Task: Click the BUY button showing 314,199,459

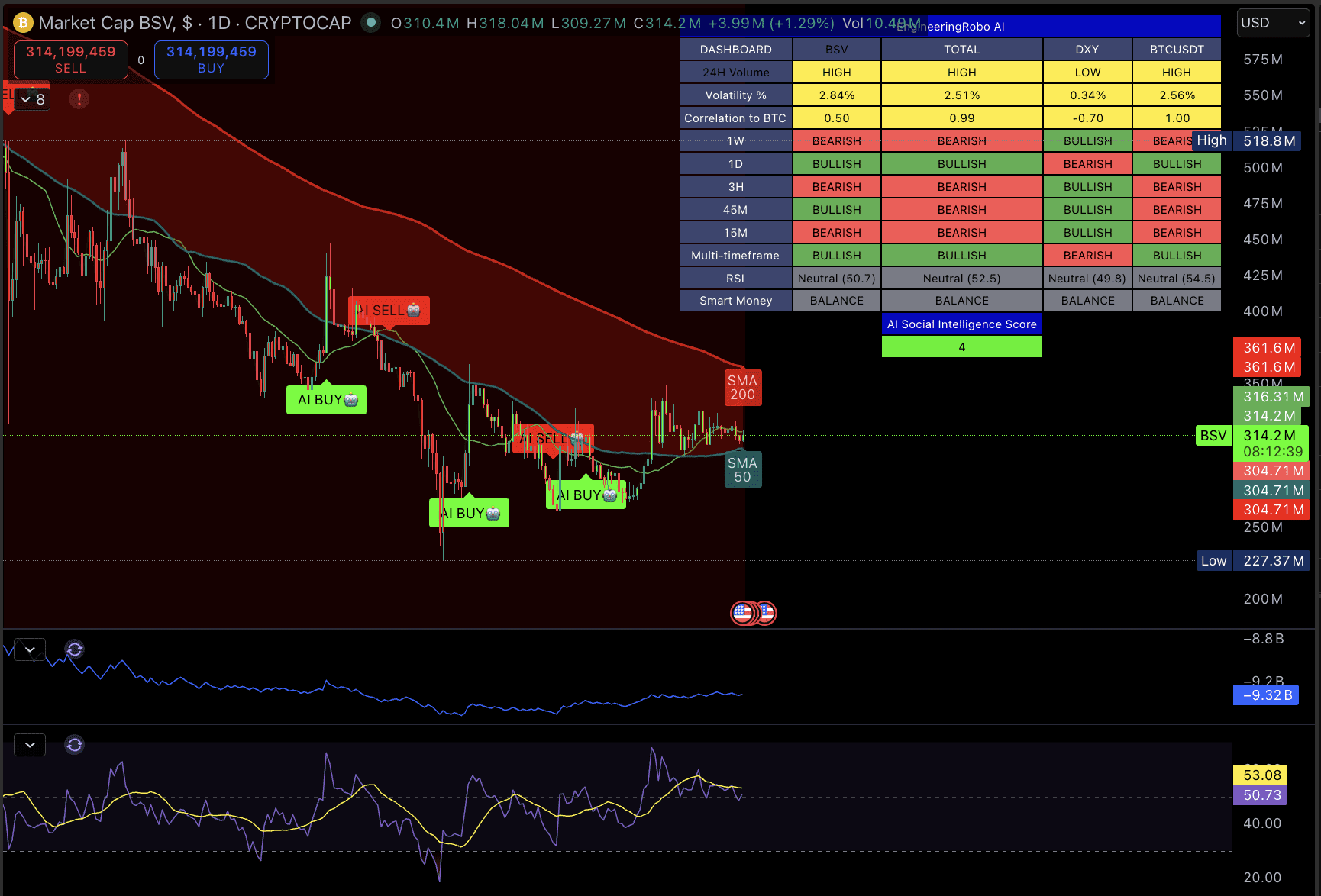Action: point(211,60)
